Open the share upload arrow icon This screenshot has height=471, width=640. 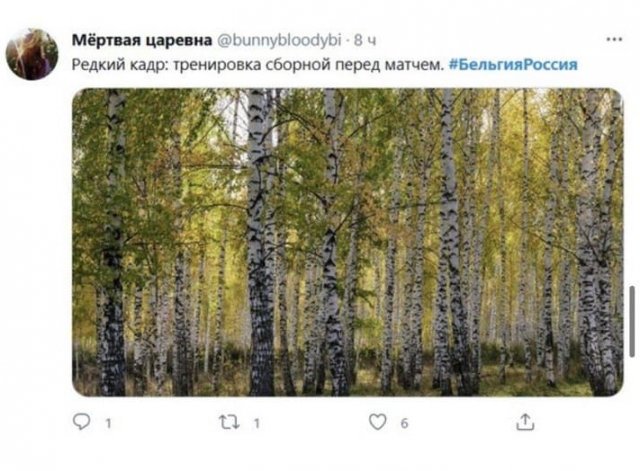pos(525,422)
